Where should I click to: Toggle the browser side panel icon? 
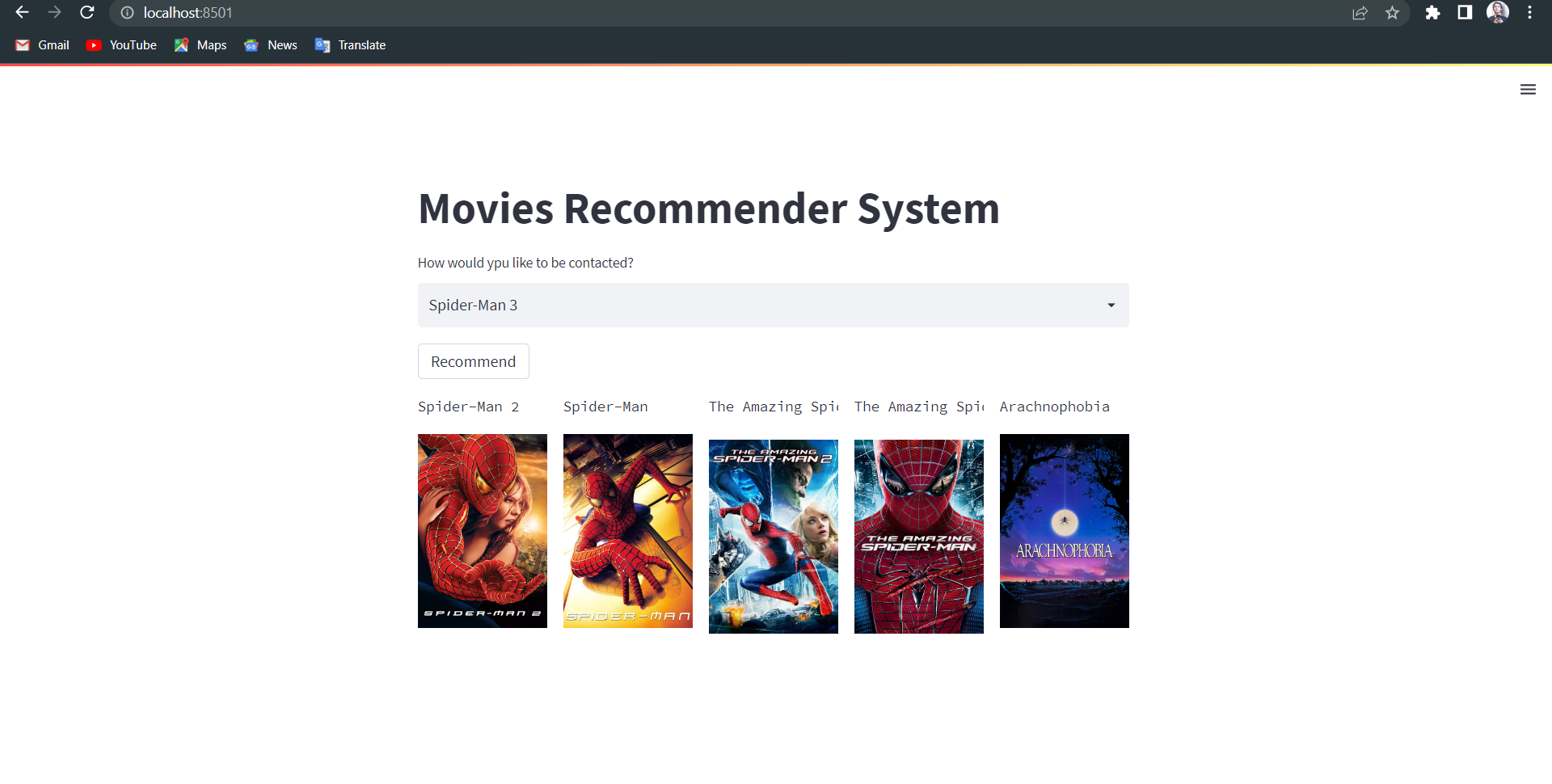[1465, 13]
